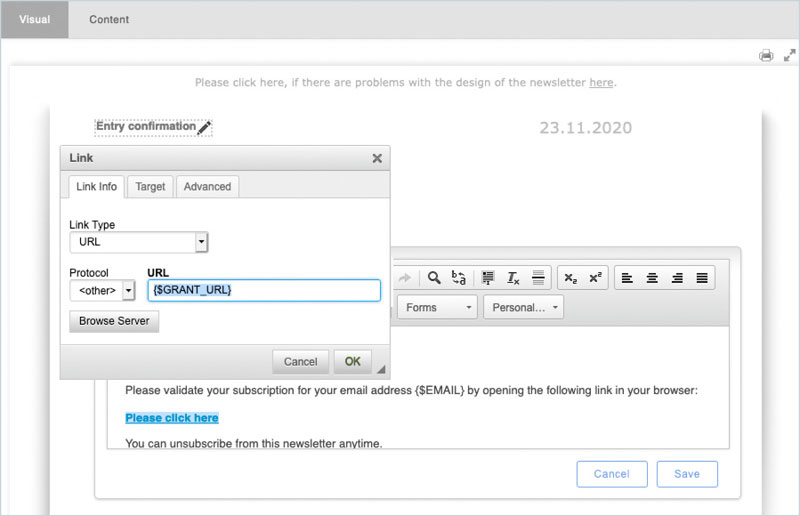Click the print icon at top right

766,56
